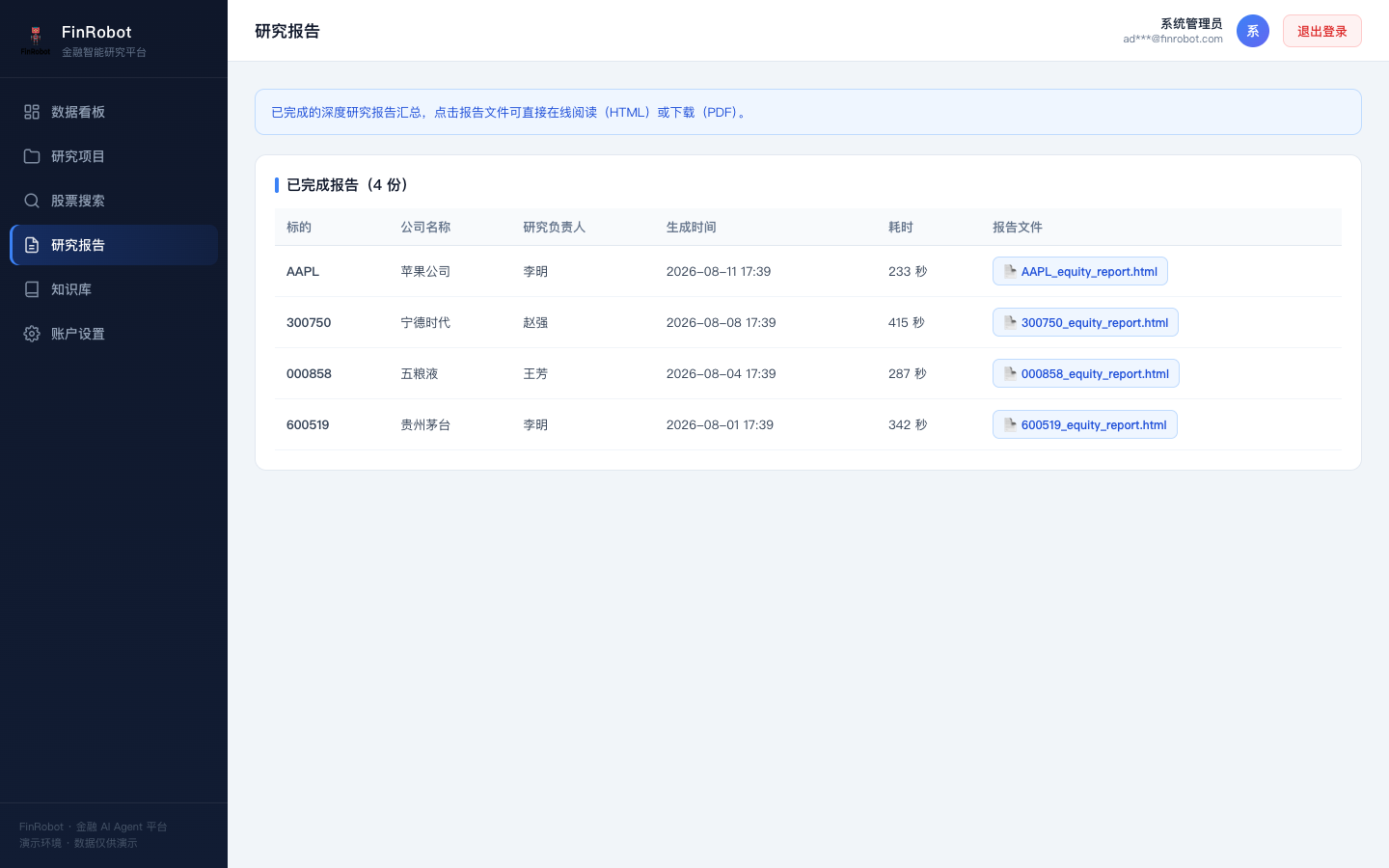Open AAPL_equity_report.html report link
Image resolution: width=1389 pixels, height=868 pixels.
[x=1079, y=271]
